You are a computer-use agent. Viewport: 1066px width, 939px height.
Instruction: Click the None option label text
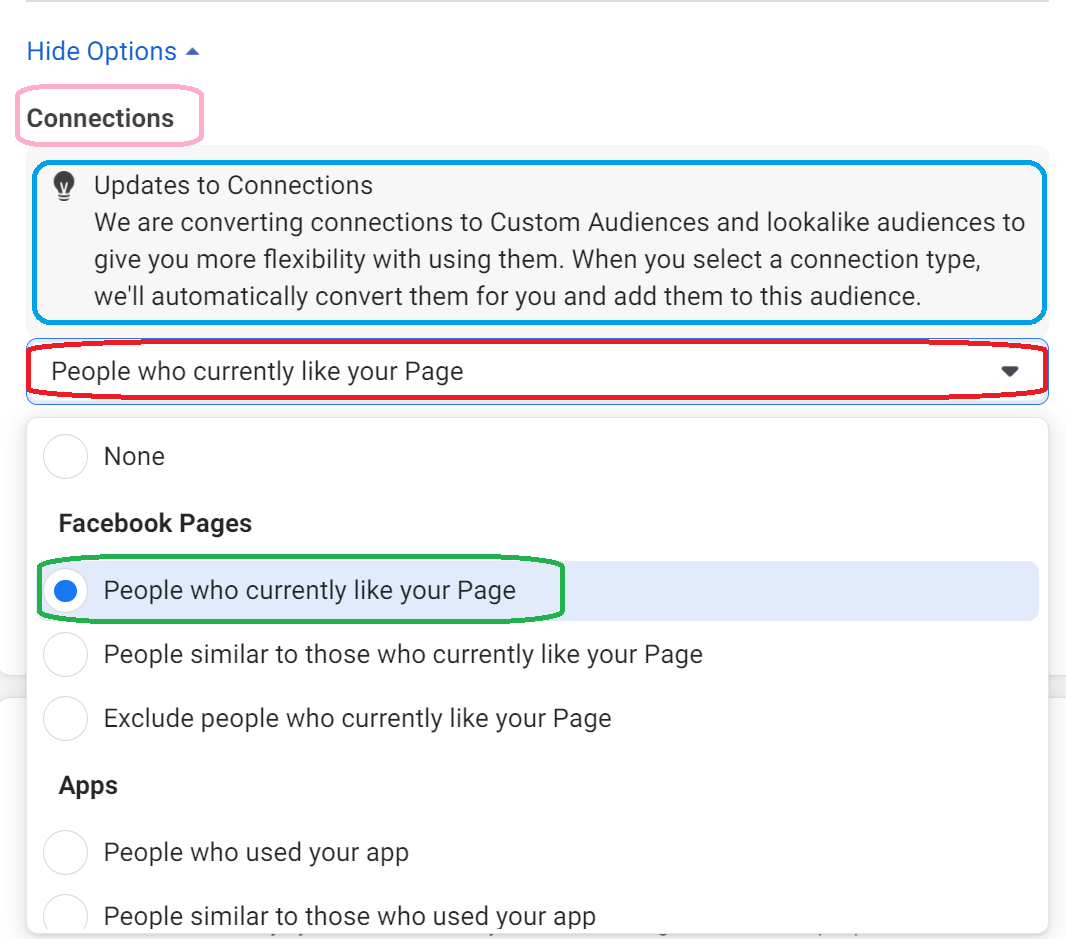point(134,457)
